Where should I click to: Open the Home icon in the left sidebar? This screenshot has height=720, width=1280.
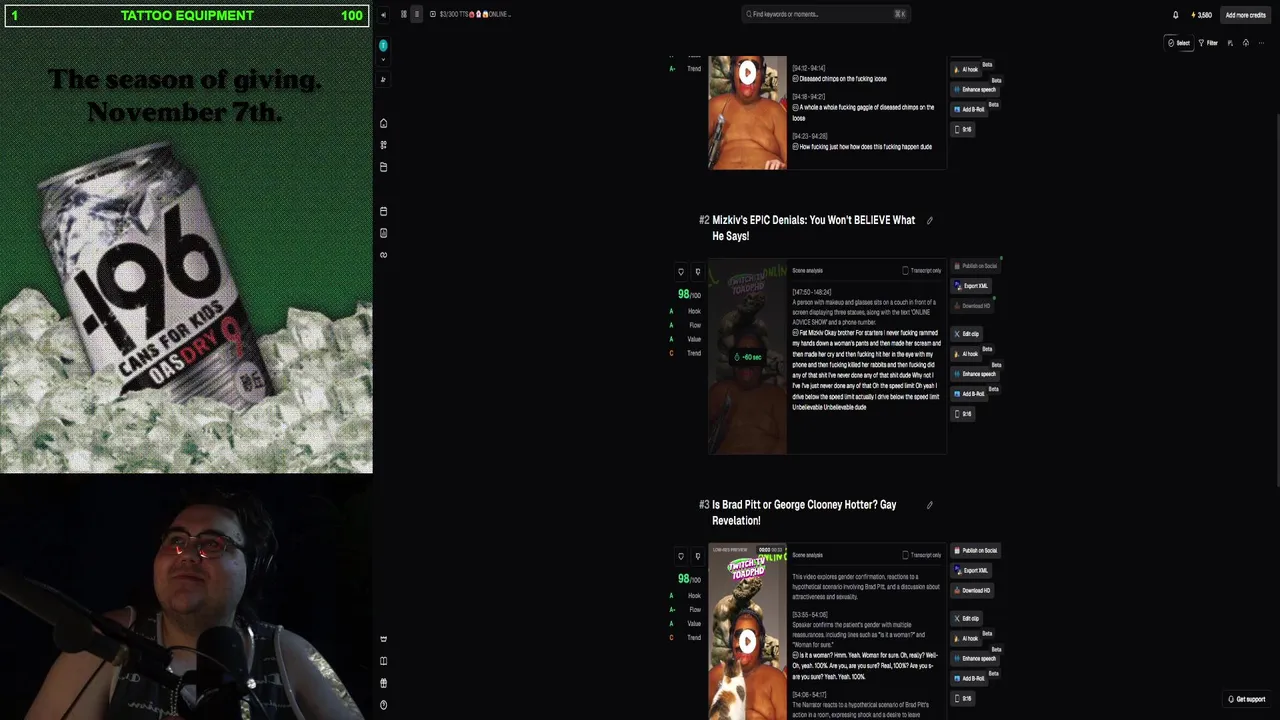pyautogui.click(x=383, y=123)
